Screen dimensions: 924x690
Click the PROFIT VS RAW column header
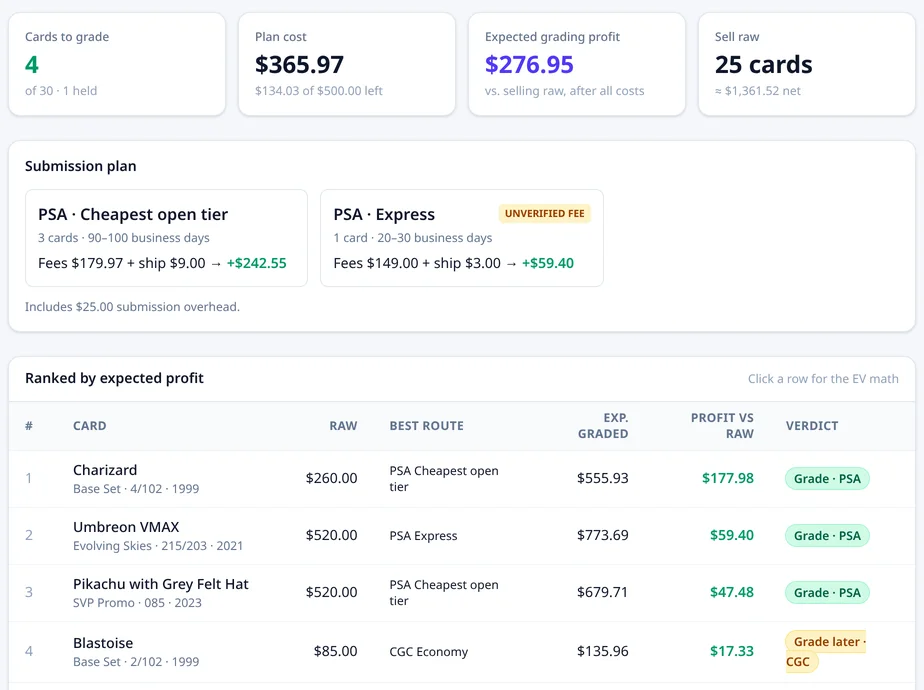722,425
